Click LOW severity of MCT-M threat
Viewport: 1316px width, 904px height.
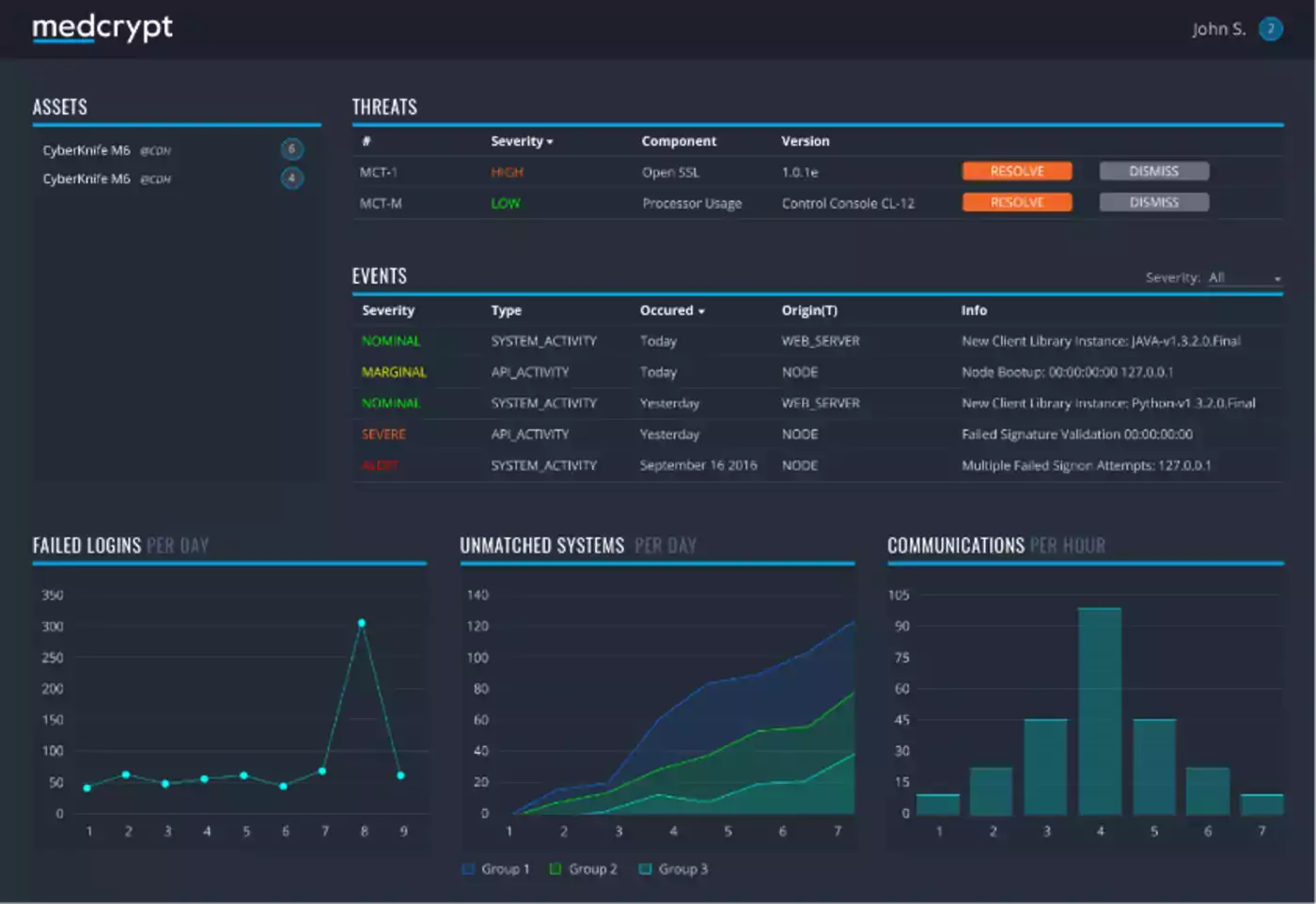click(x=506, y=203)
